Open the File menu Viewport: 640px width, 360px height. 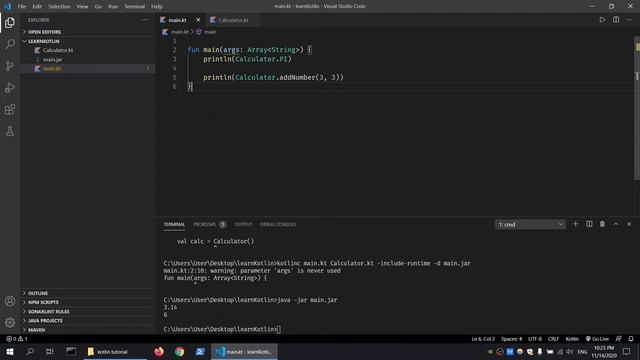point(22,7)
